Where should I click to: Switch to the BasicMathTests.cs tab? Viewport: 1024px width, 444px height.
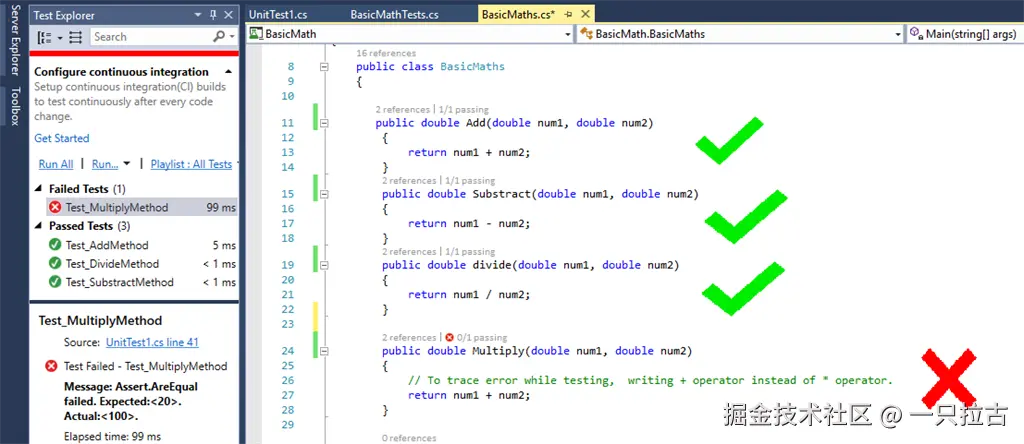[394, 14]
